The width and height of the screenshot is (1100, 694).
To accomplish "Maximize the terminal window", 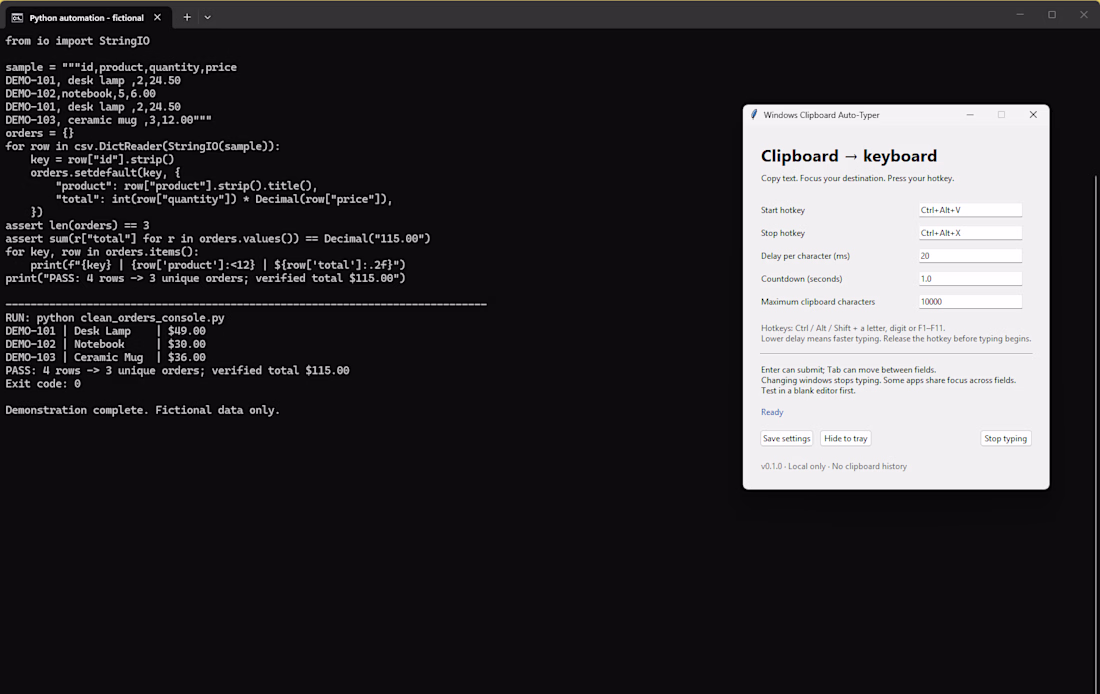I will [x=1052, y=15].
